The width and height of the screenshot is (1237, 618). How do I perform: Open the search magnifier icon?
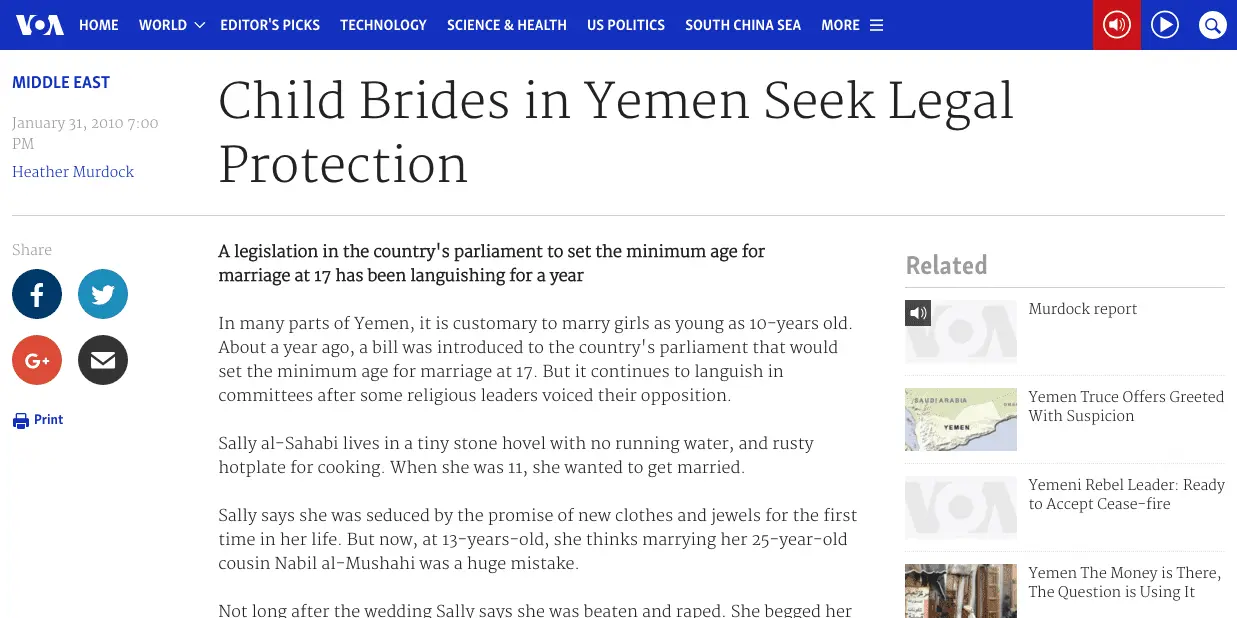(1212, 25)
